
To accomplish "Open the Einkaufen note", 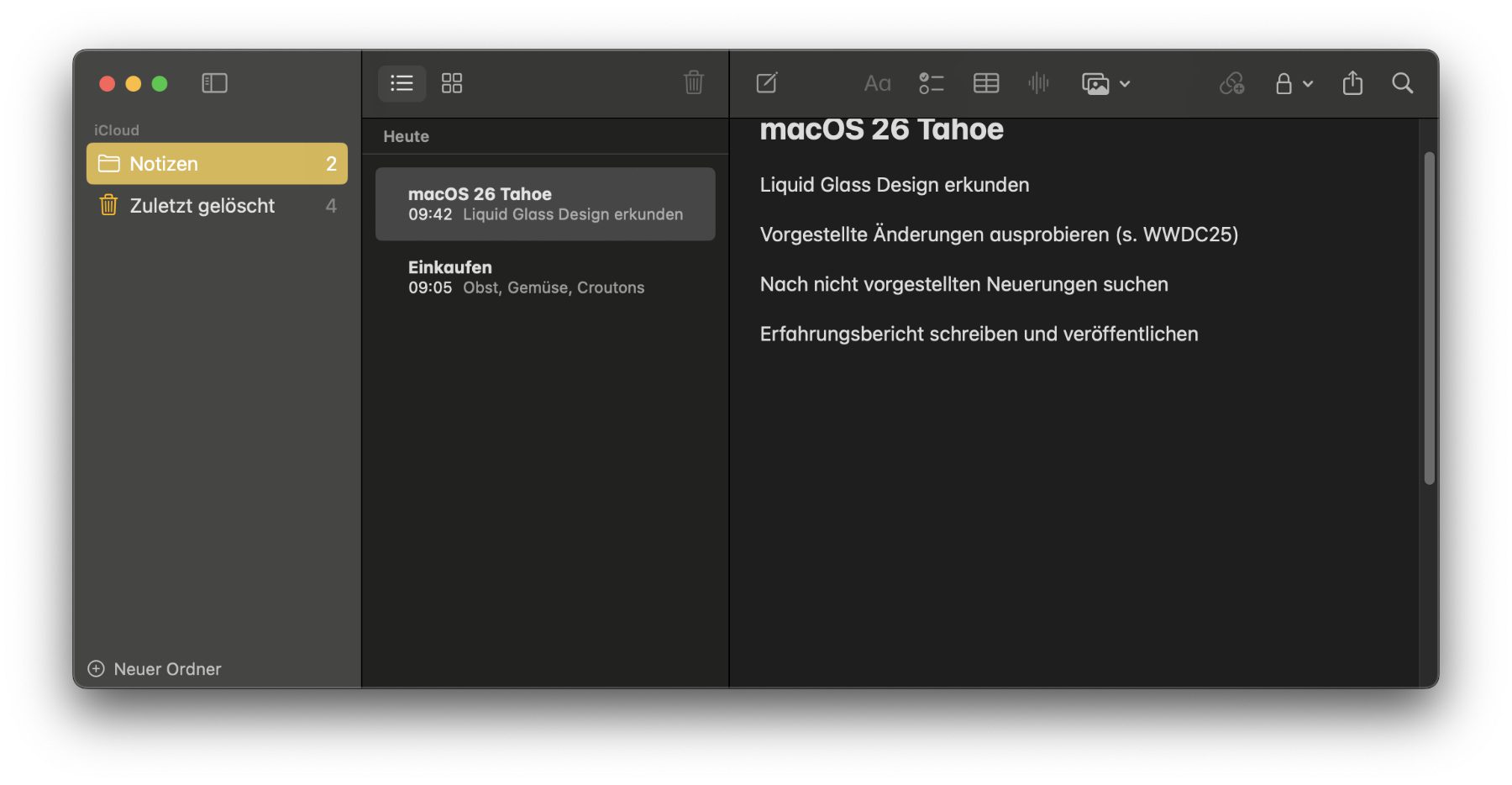I will (544, 277).
